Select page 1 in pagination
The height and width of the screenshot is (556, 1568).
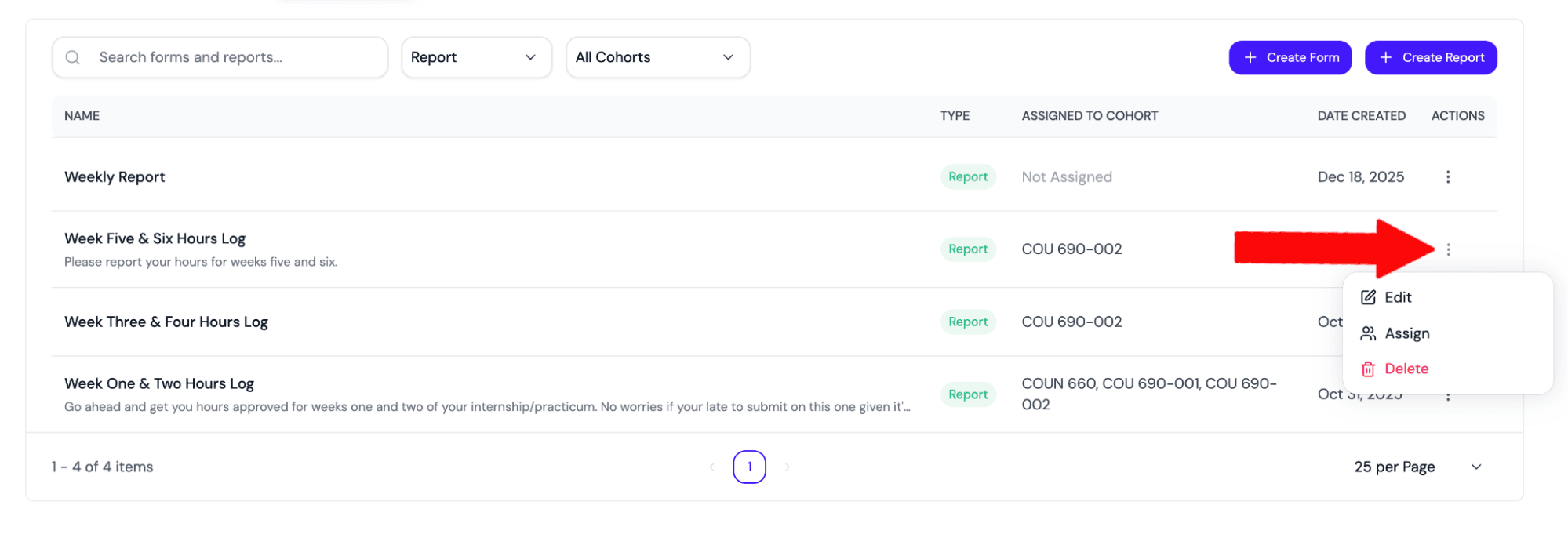(749, 467)
